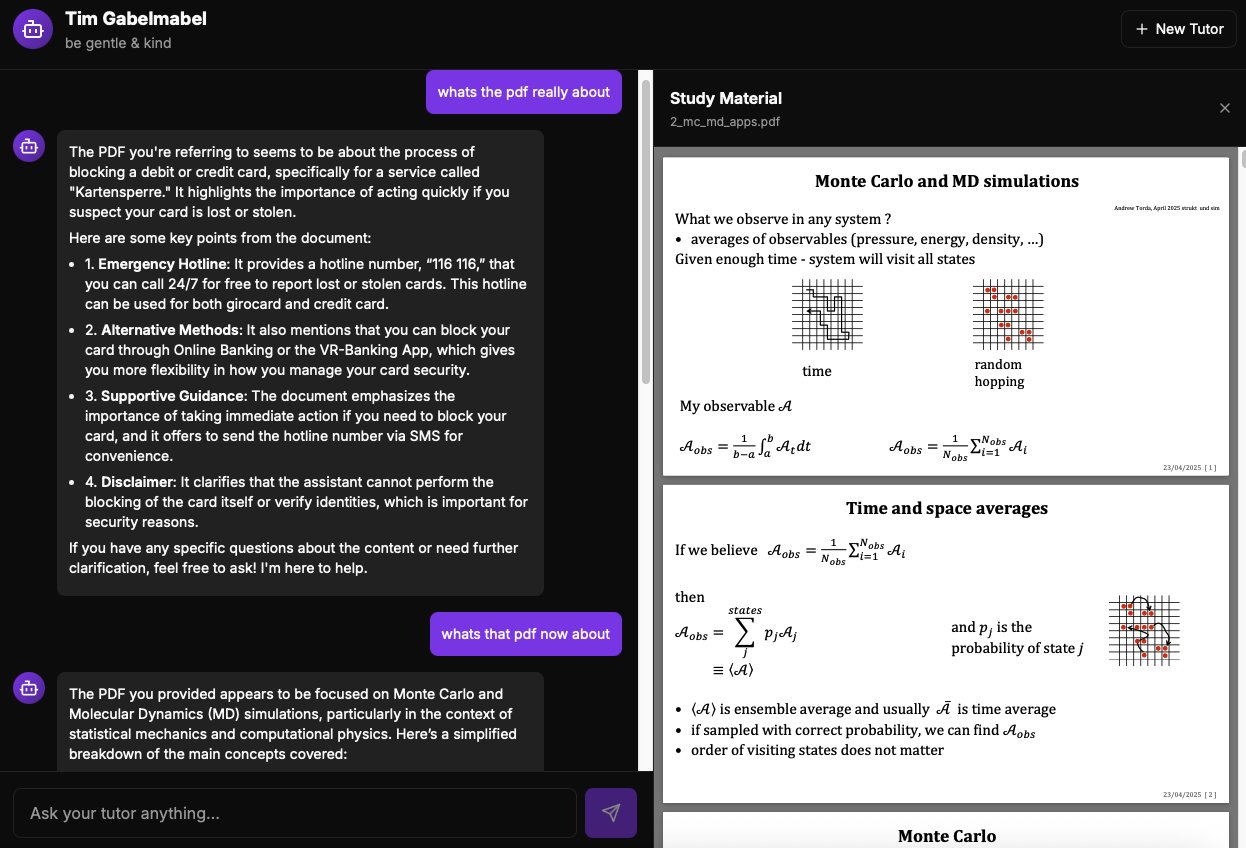Screen dimensions: 1246x848
Task: Click the bot avatar beside the Kartensperre reply
Action: point(29,146)
